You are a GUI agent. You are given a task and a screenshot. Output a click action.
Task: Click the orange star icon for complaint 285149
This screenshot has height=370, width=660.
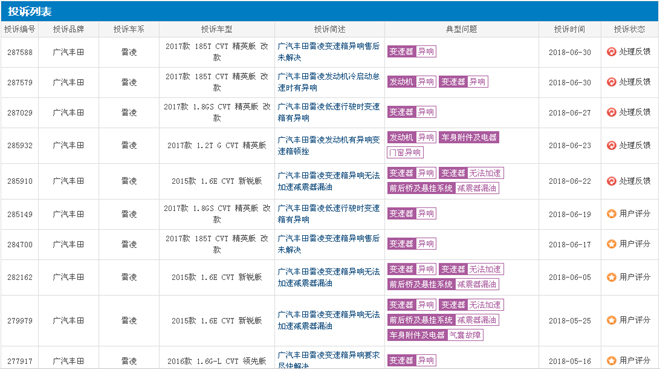tap(611, 214)
